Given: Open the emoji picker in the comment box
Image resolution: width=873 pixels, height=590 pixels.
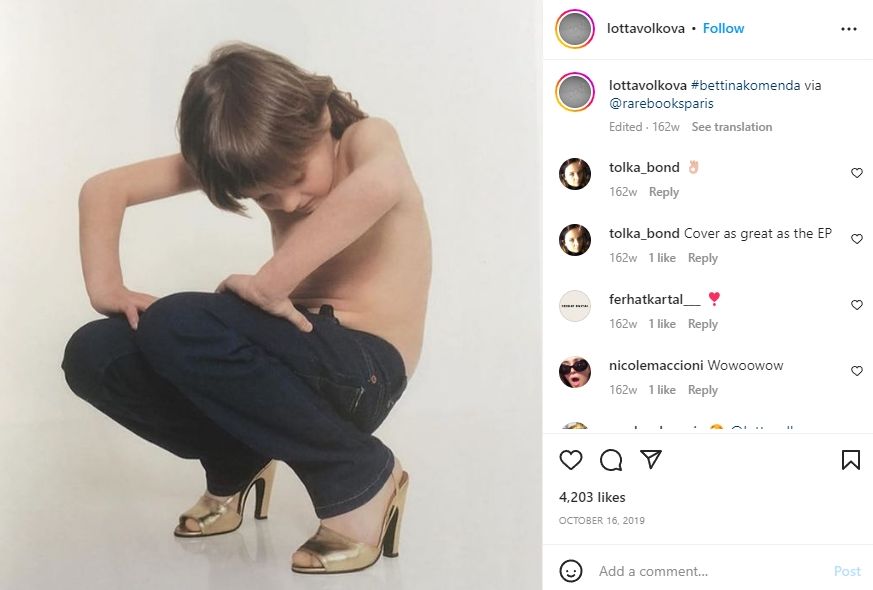Looking at the screenshot, I should (571, 571).
